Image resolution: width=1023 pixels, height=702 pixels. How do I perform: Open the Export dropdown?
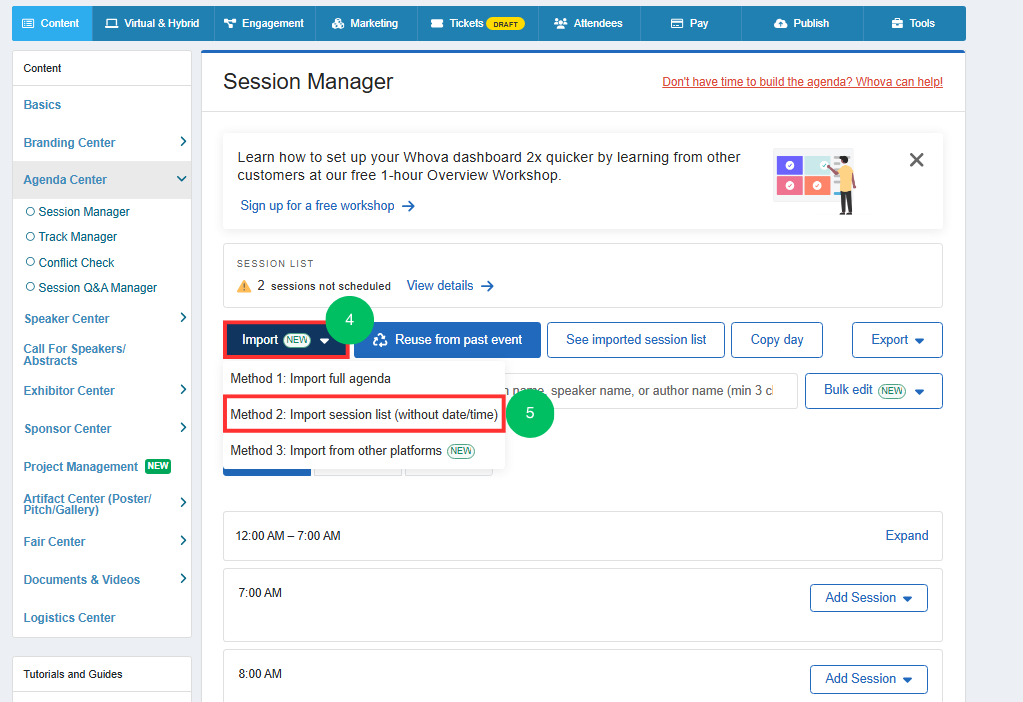pyautogui.click(x=897, y=340)
